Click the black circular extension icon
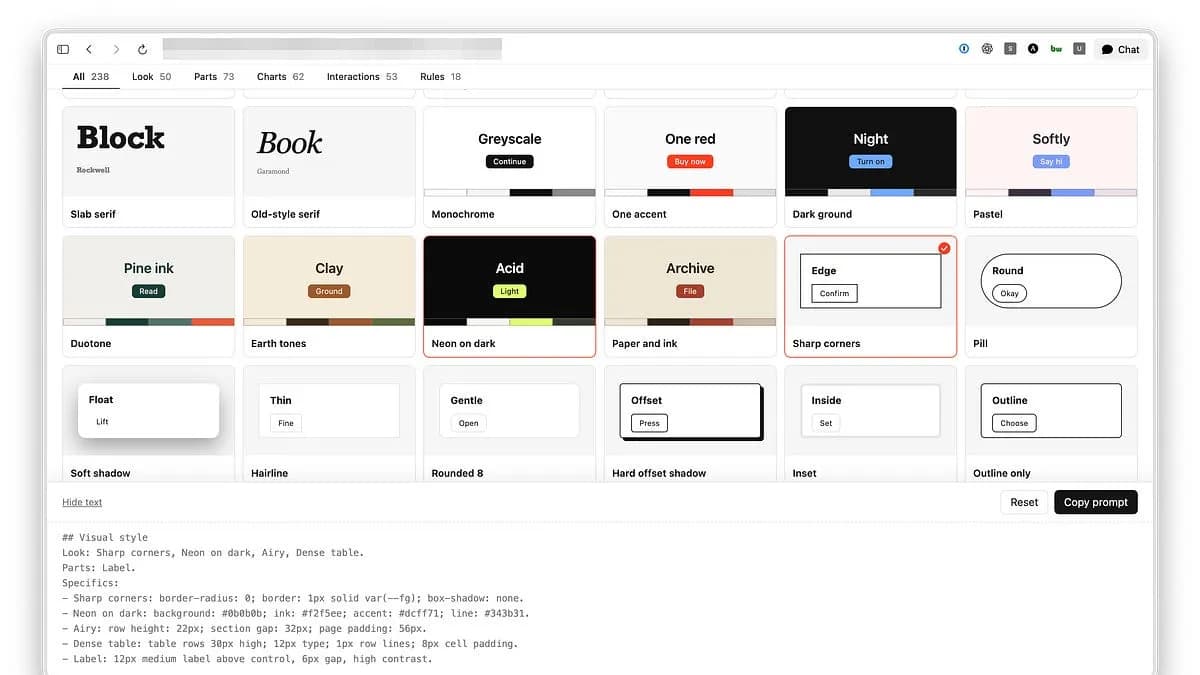 (x=1033, y=48)
